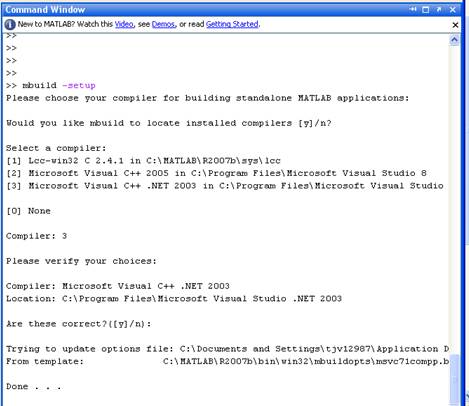Click the 'Are these correct?' prompt line
This screenshot has width=469, height=406.
78,324
